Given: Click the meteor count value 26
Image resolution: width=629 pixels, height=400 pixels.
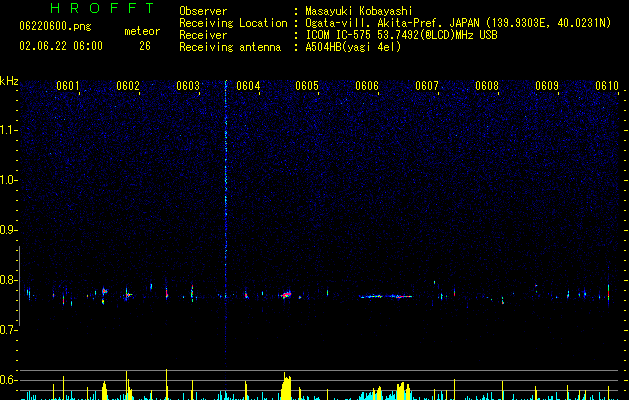Looking at the screenshot, I should coord(145,46).
